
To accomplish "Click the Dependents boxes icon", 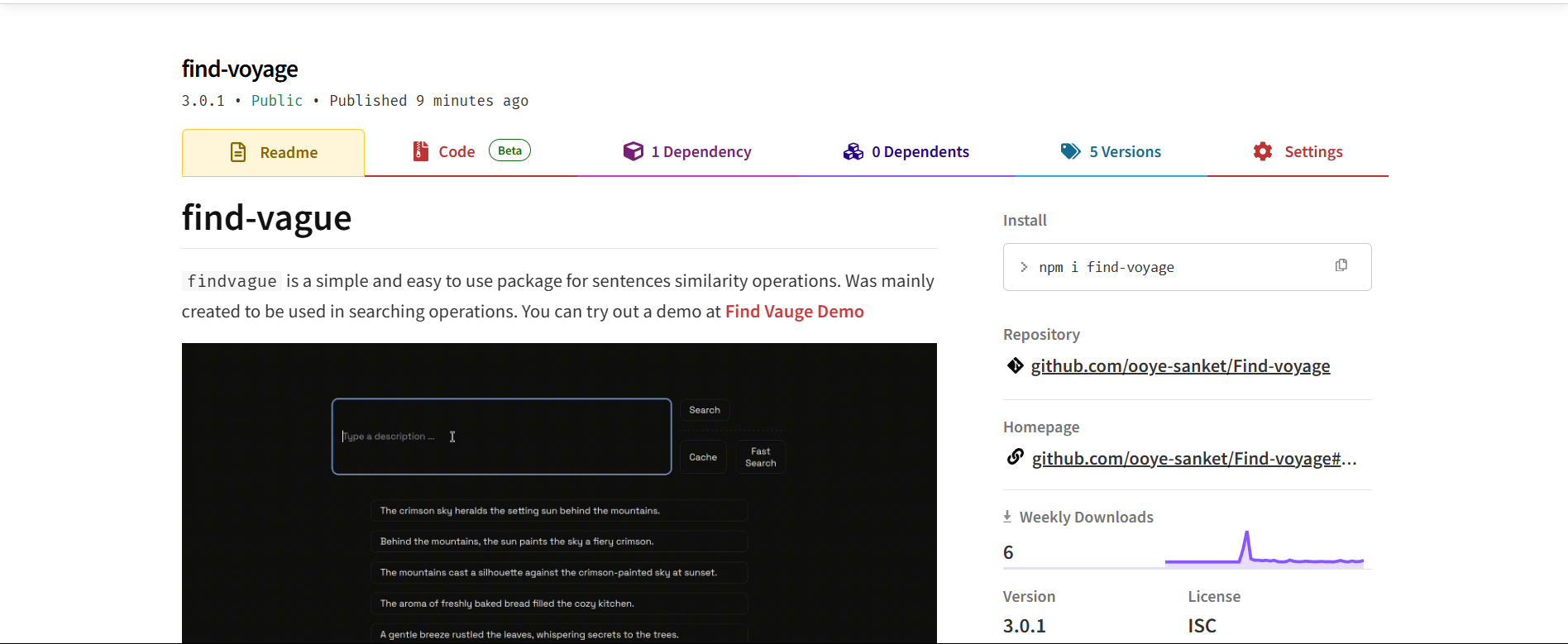I will pyautogui.click(x=853, y=151).
